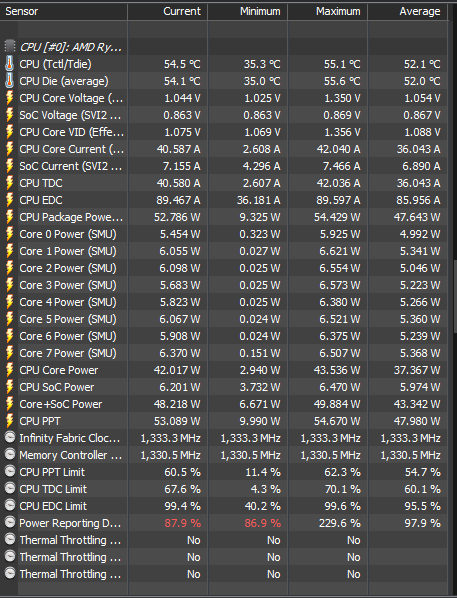The image size is (457, 598).
Task: Click the lightning icon beside CPU Core Voltage
Action: tap(10, 98)
